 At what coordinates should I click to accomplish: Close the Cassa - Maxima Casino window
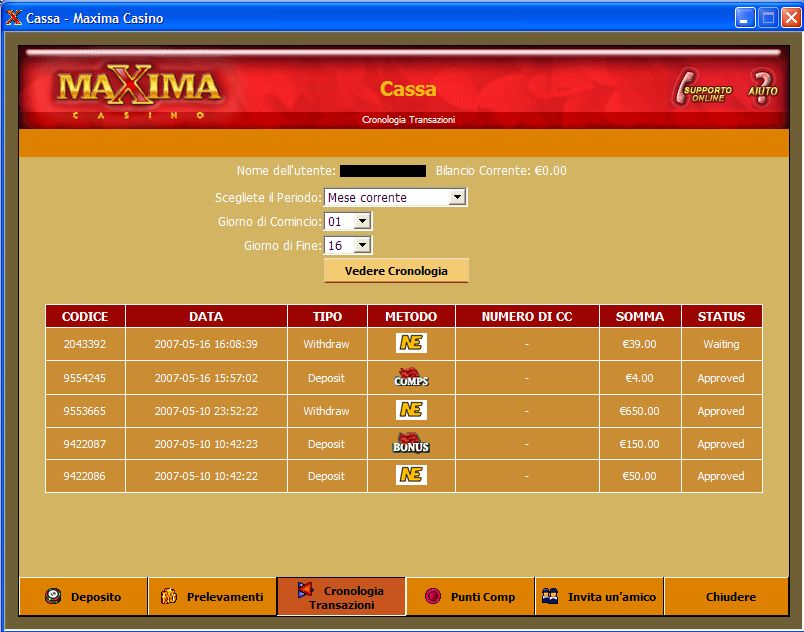coord(791,18)
